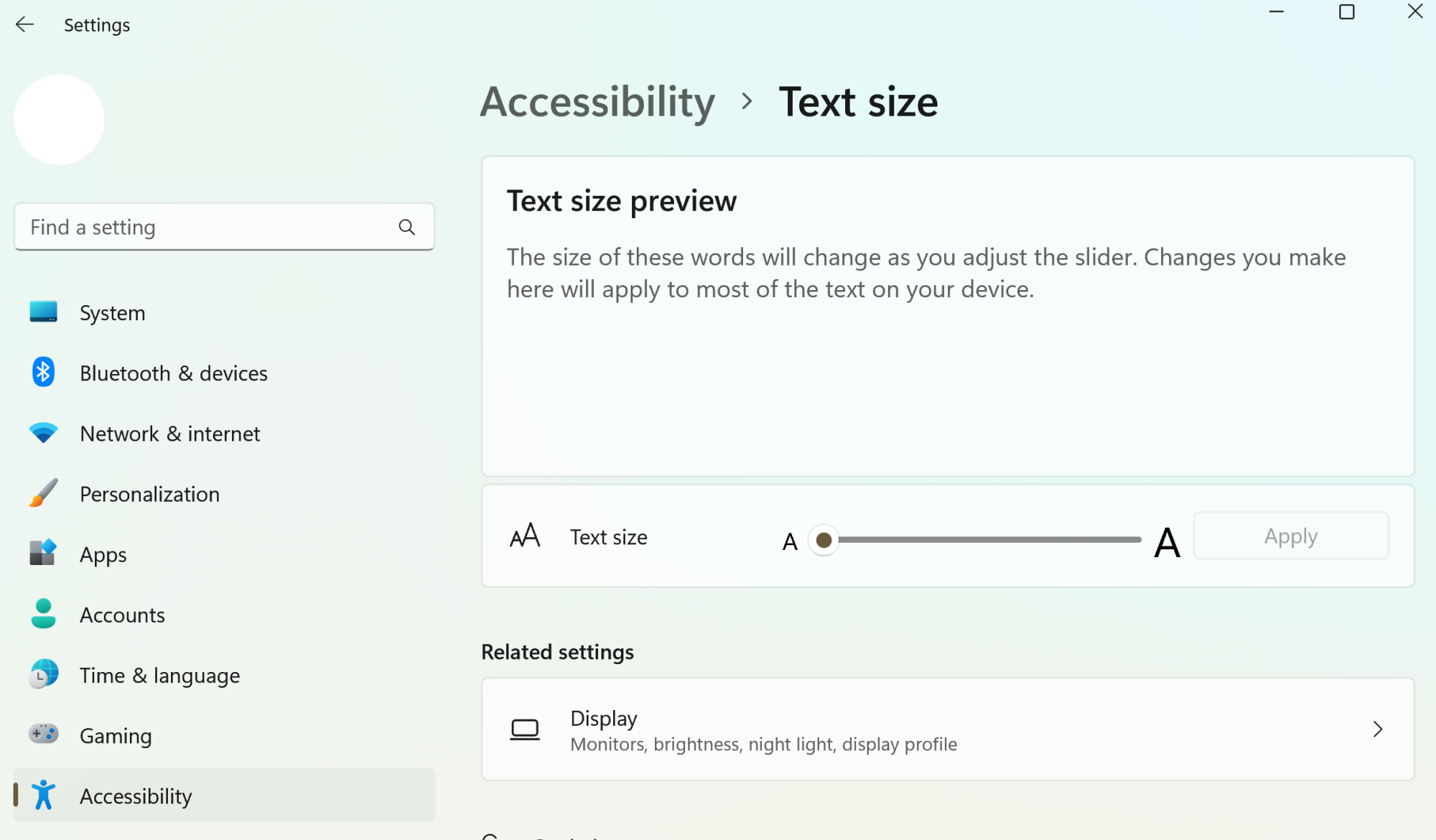1436x840 pixels.
Task: Click the Bluetooth & devices icon
Action: pyautogui.click(x=43, y=373)
